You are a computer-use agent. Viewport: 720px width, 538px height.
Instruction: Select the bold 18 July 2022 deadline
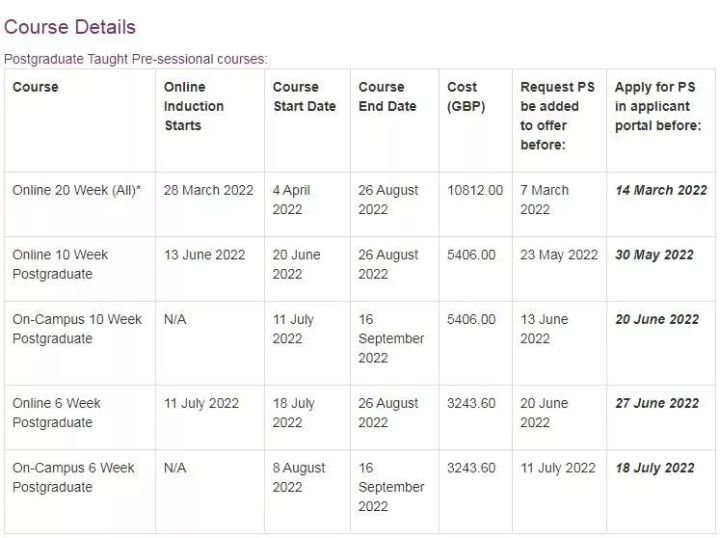click(655, 468)
